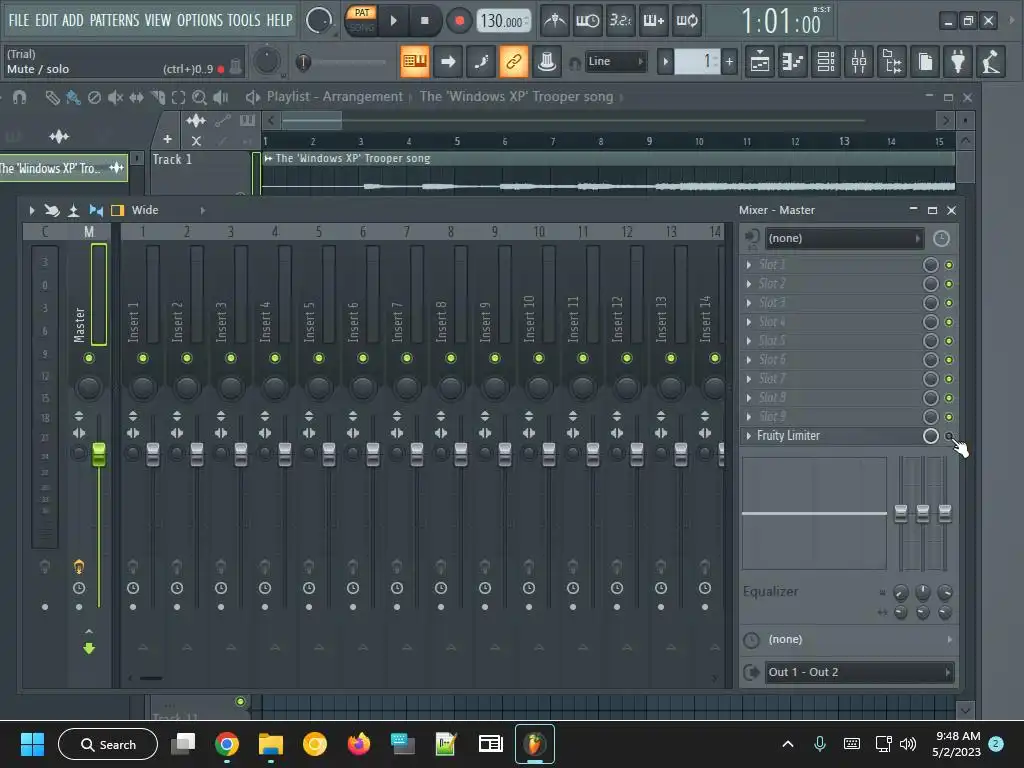Open the FILE menu
The image size is (1024, 768).
coord(18,20)
